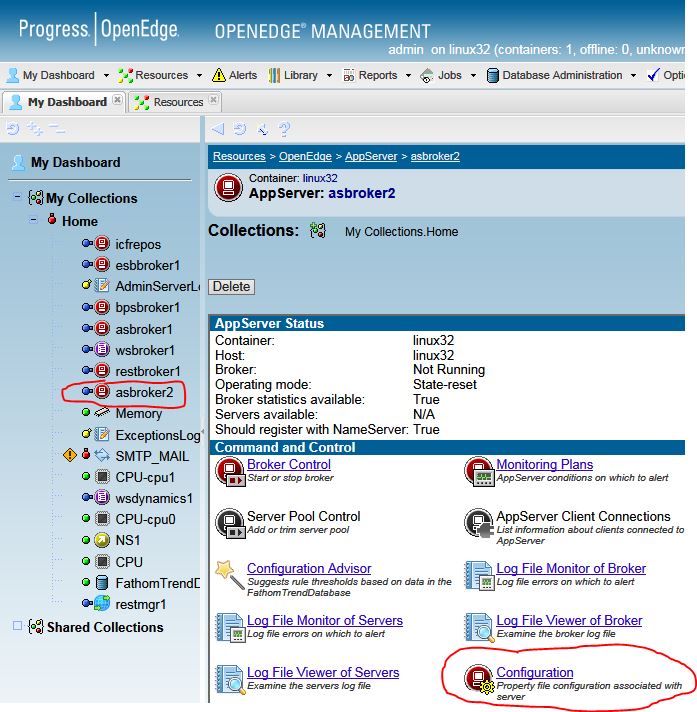Click the linux32 container link
697x712 pixels.
(320, 178)
